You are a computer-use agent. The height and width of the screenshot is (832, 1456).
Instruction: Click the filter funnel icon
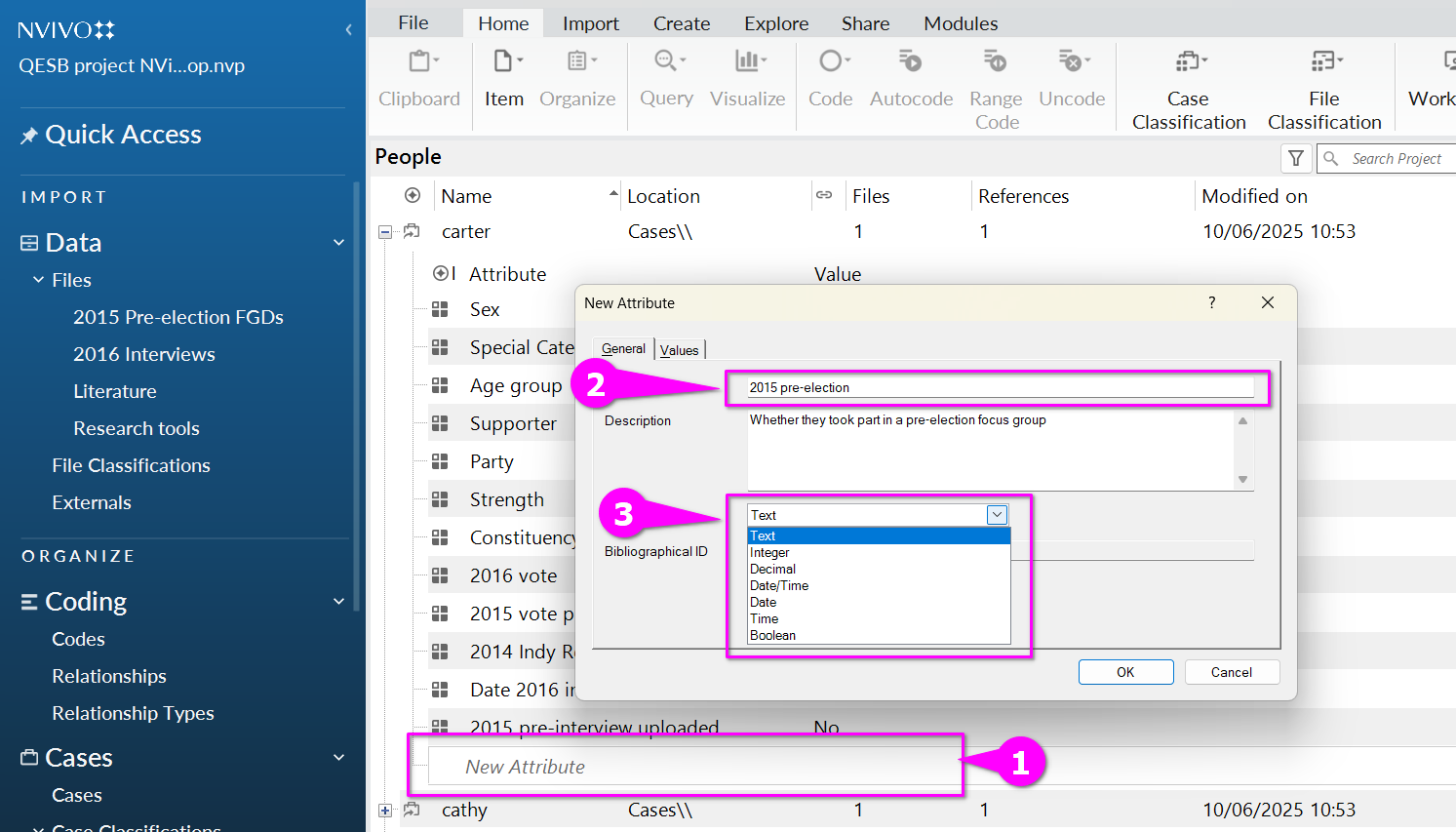[x=1296, y=158]
